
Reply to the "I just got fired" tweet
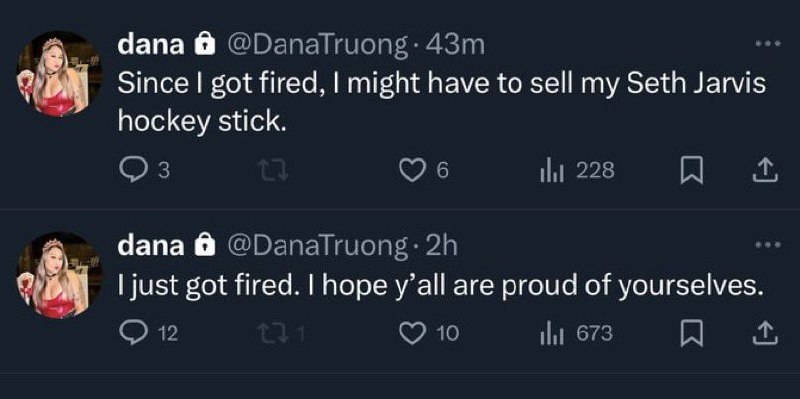point(148,333)
